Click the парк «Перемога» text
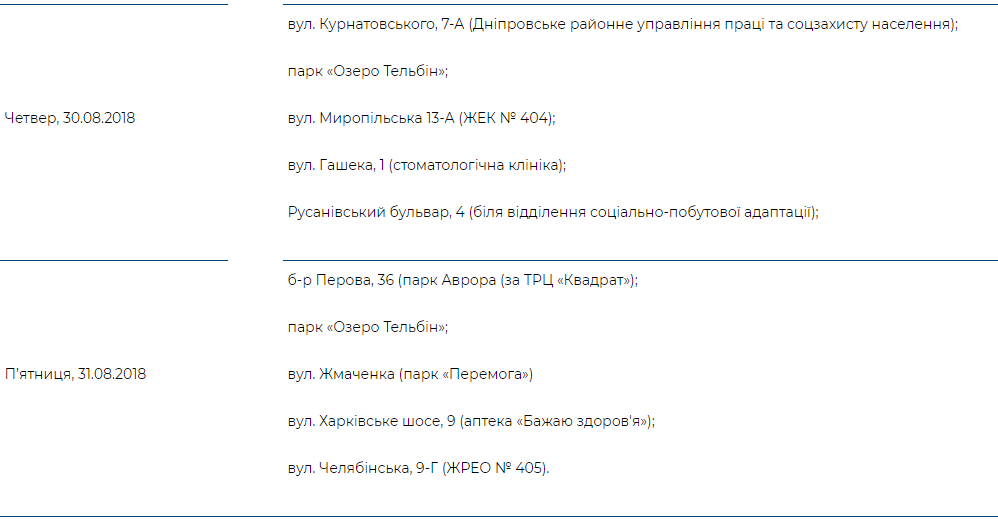 [x=466, y=374]
